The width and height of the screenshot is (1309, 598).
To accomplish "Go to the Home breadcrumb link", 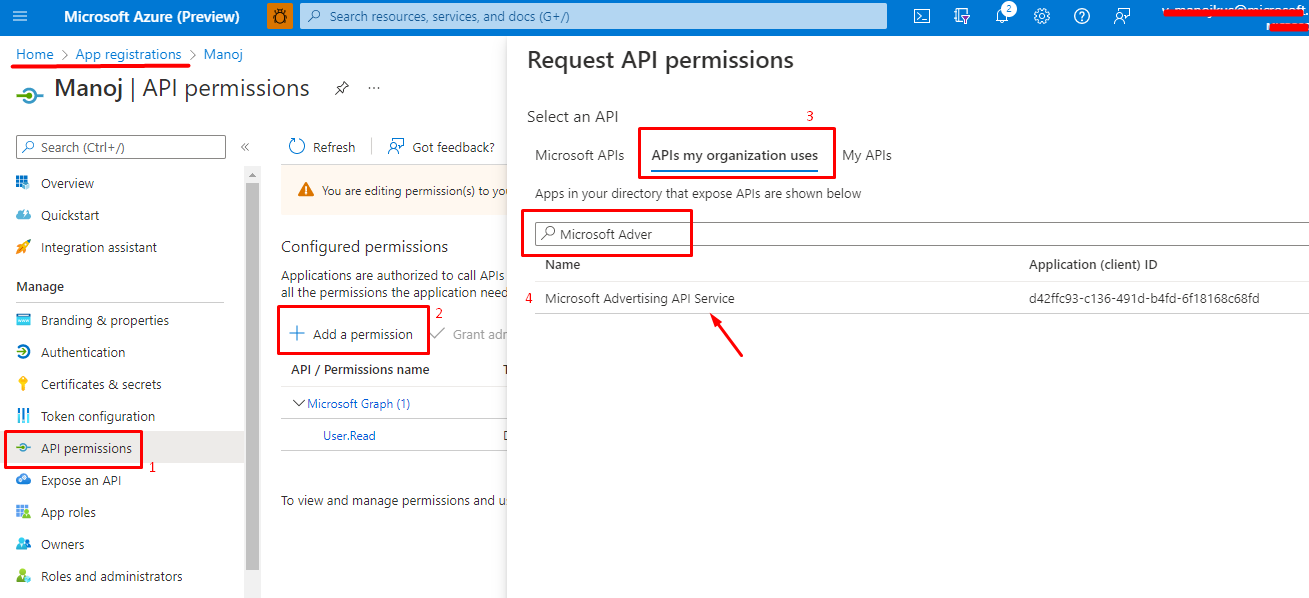I will 35,54.
